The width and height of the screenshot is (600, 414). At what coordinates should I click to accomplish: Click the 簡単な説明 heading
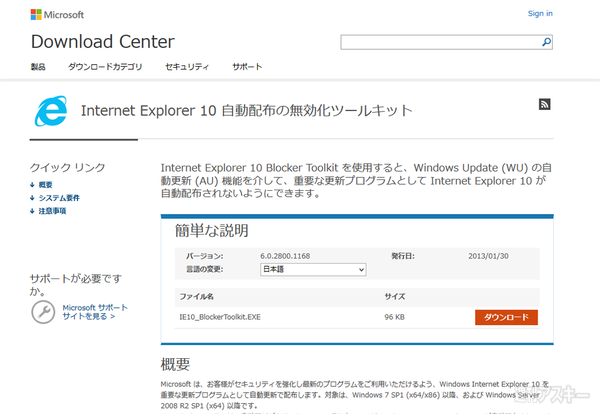pyautogui.click(x=212, y=231)
